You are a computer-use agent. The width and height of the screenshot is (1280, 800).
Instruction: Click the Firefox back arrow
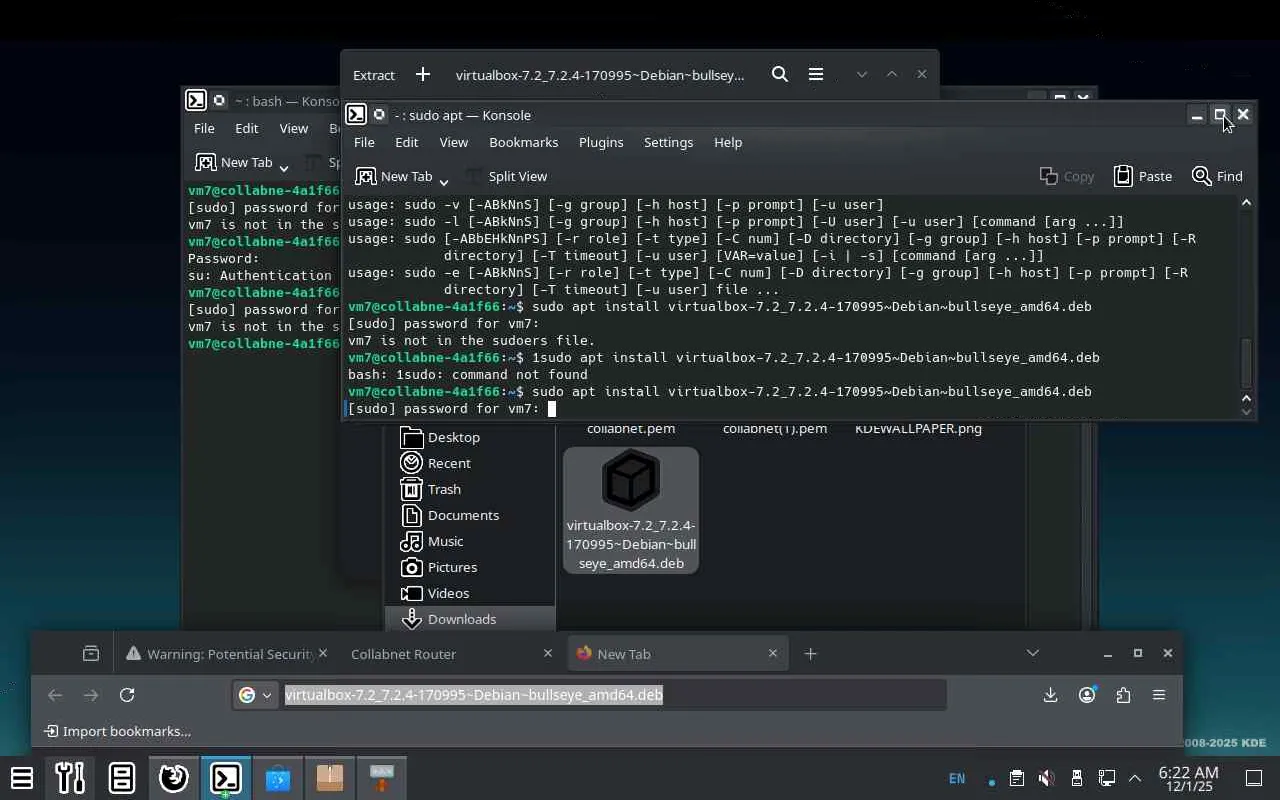55,695
